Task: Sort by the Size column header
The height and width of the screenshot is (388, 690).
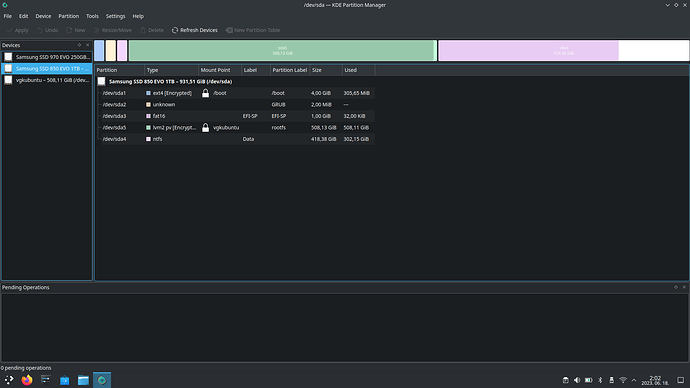Action: pos(326,70)
